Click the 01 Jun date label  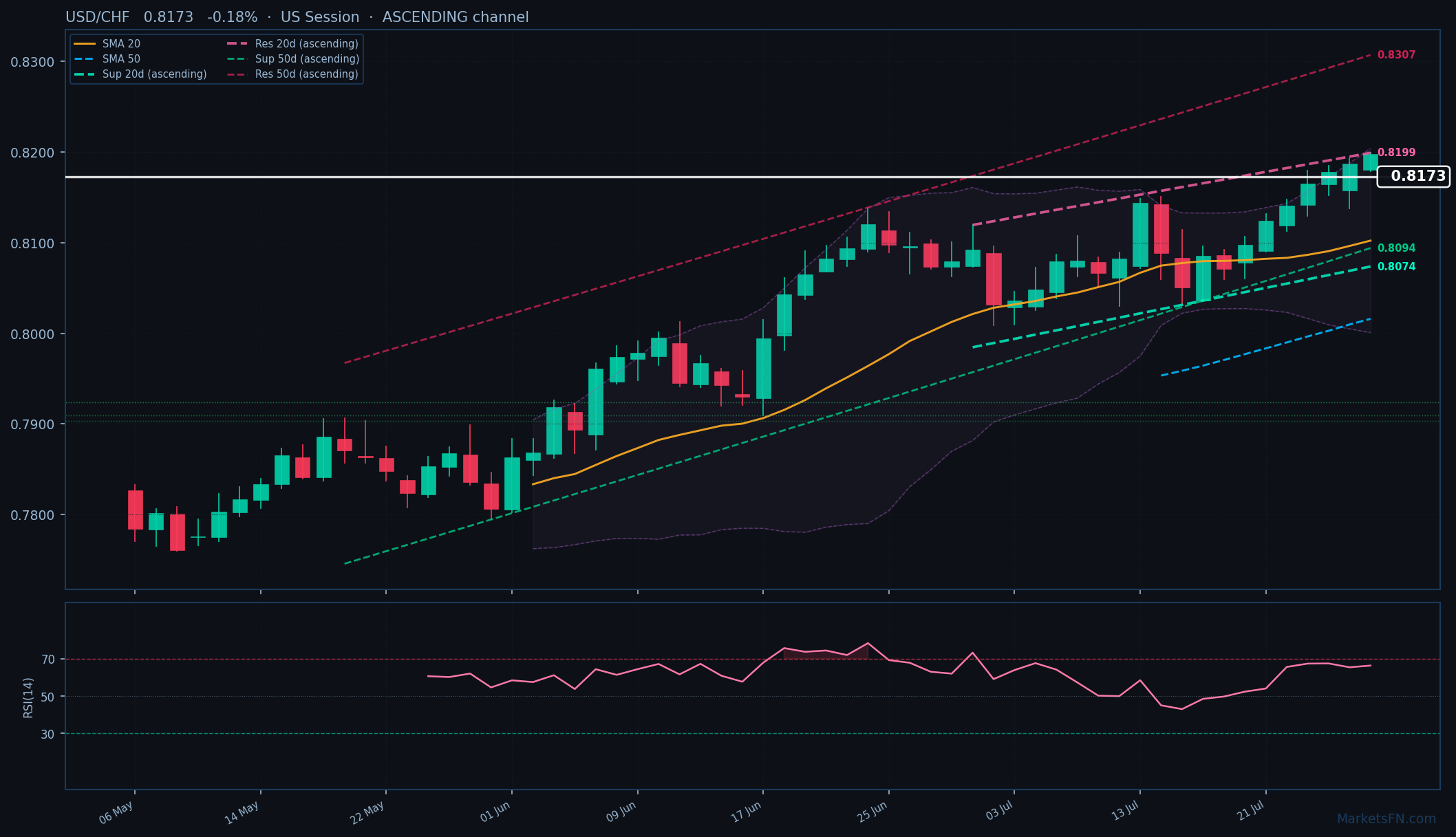click(x=495, y=812)
